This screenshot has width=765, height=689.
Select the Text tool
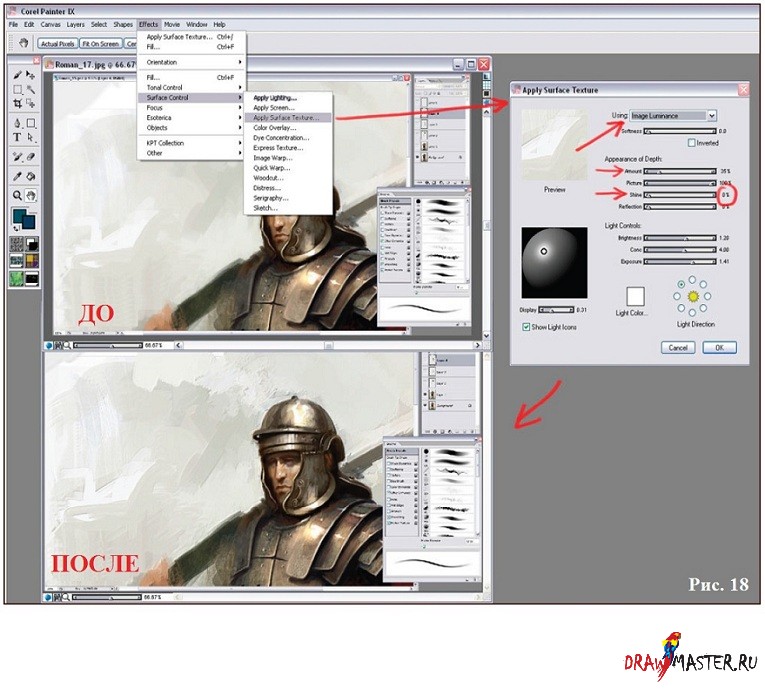coord(18,137)
